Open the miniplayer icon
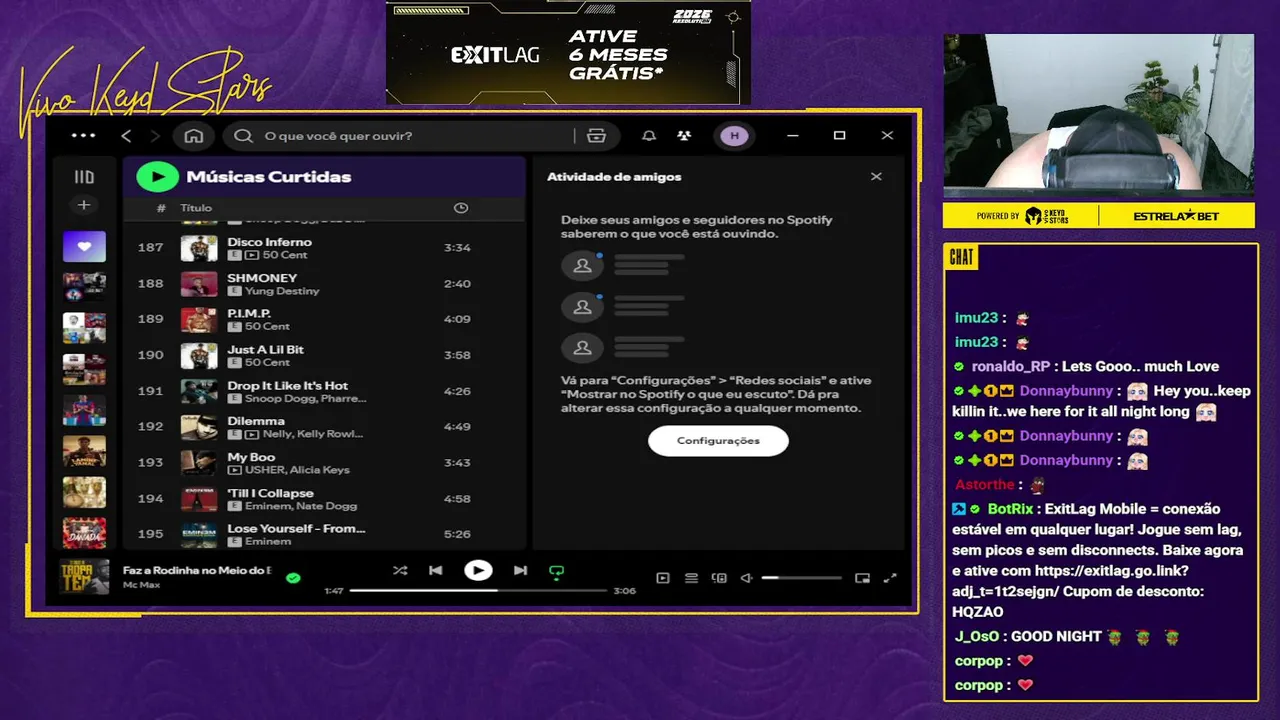The image size is (1280, 720). click(863, 578)
